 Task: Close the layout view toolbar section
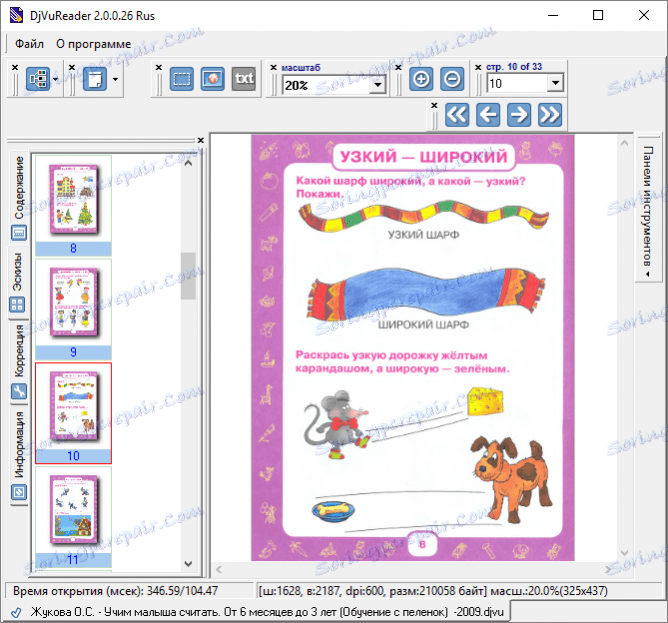15,67
